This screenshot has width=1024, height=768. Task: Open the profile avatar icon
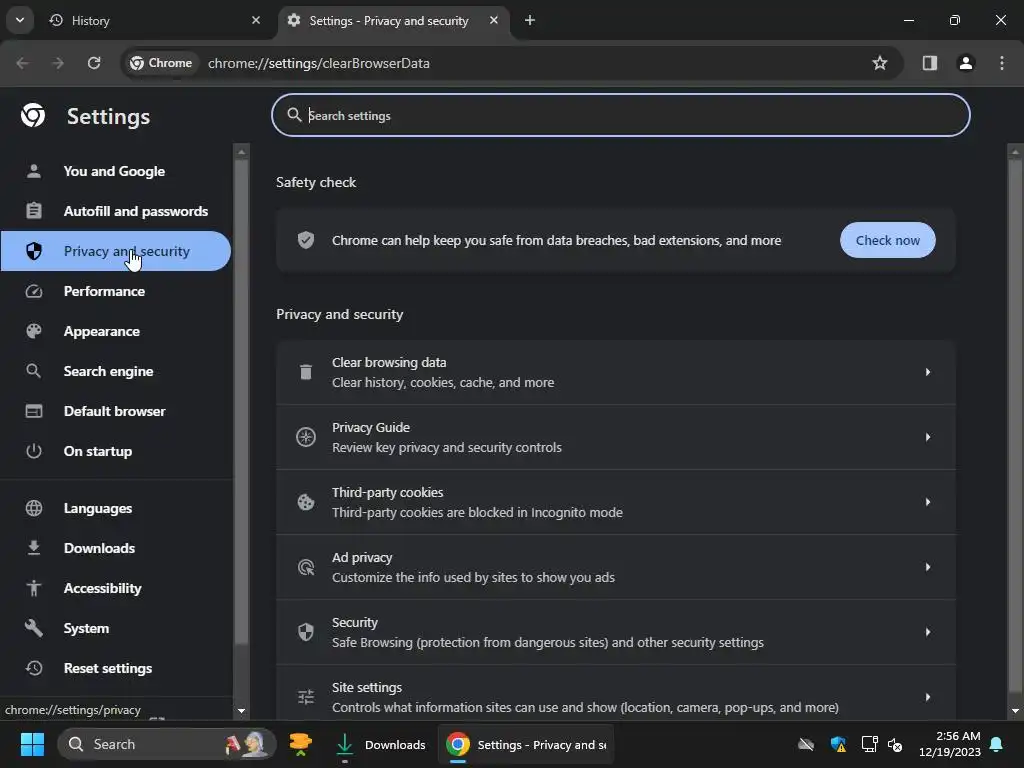click(965, 63)
